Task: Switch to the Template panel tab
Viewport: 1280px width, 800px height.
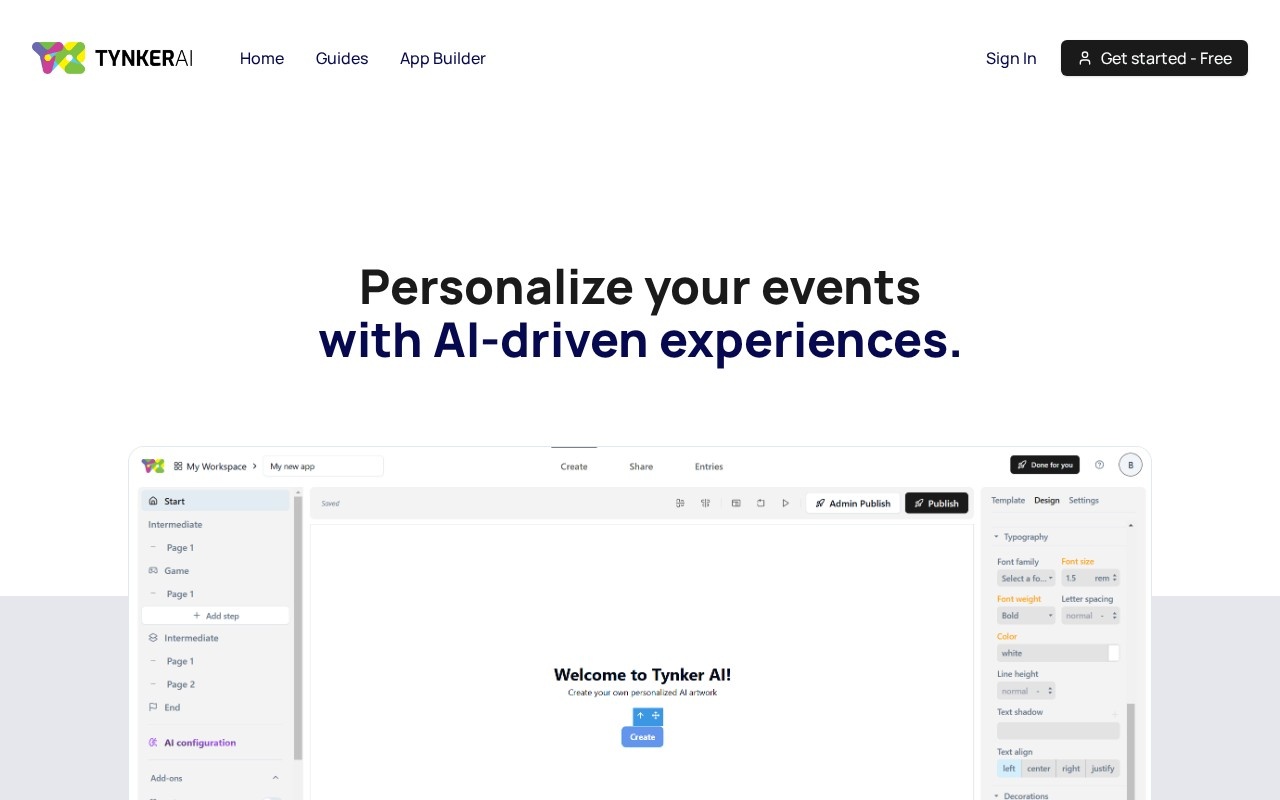Action: tap(1008, 500)
